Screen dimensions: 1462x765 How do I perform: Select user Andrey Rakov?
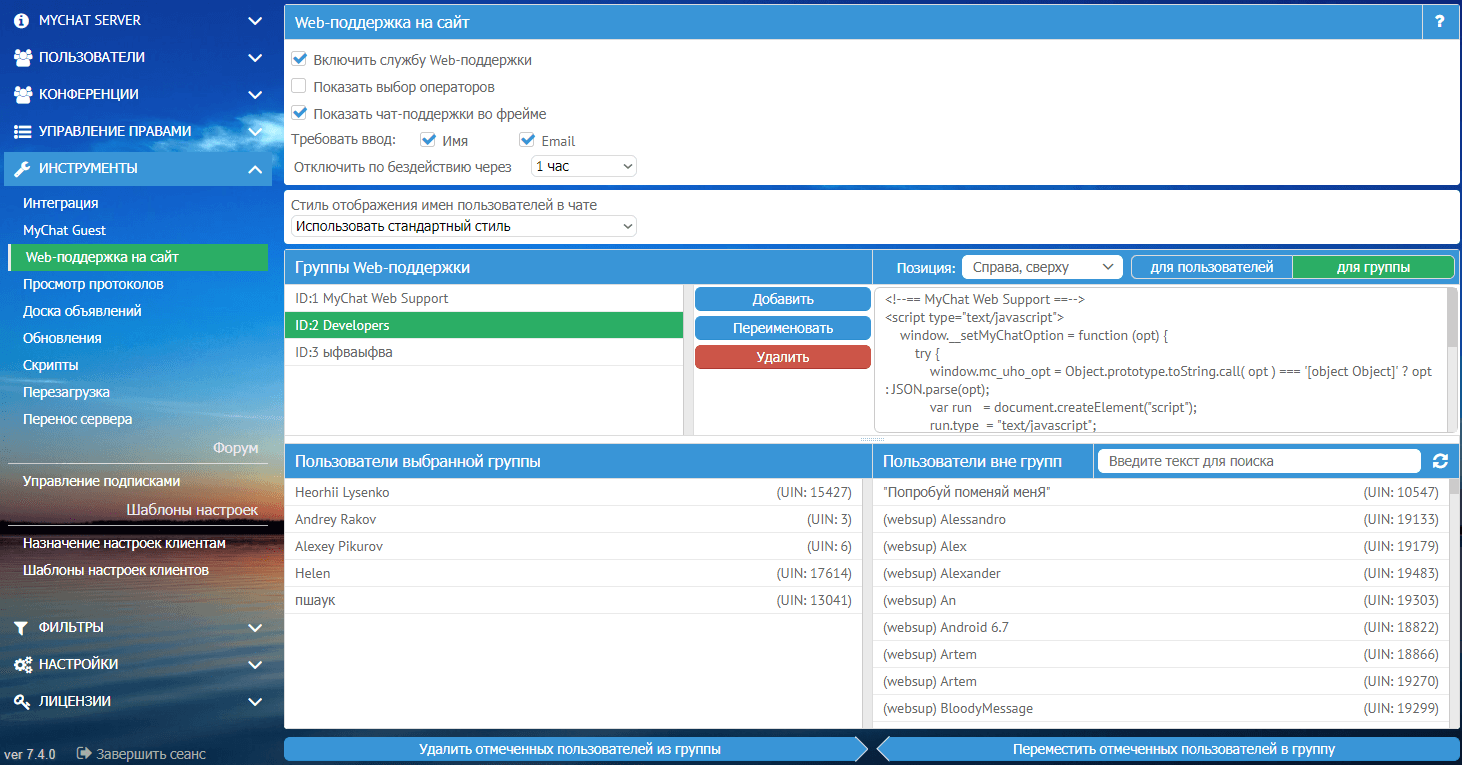pyautogui.click(x=573, y=520)
